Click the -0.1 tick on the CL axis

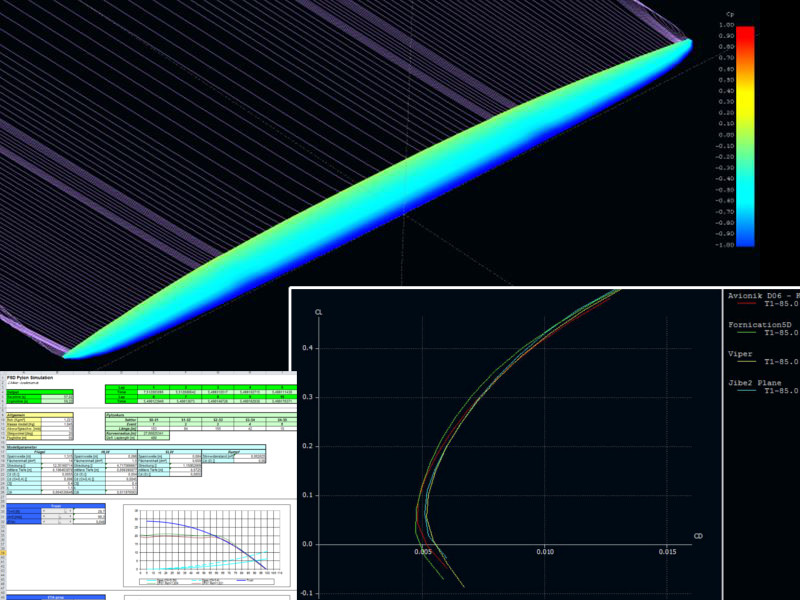(306, 593)
